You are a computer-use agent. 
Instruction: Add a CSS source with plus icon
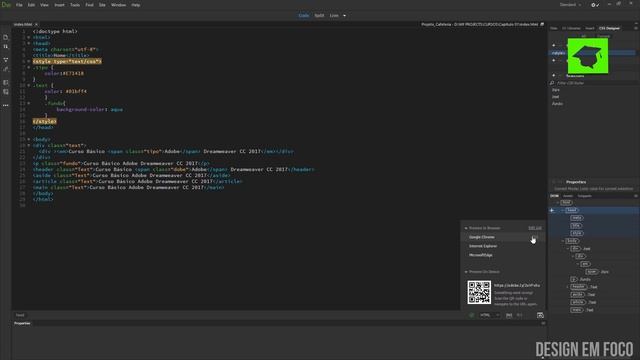coord(553,45)
